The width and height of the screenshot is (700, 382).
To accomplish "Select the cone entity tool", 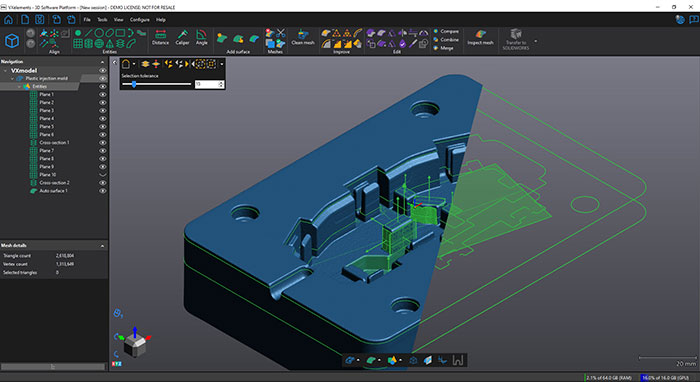I will [109, 44].
